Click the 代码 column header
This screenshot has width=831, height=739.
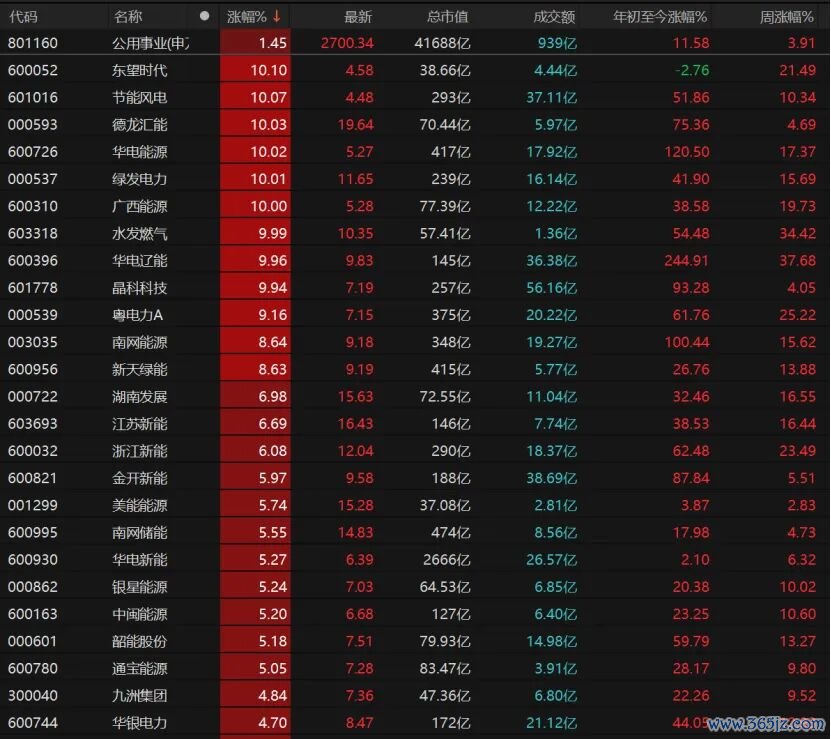[23, 17]
